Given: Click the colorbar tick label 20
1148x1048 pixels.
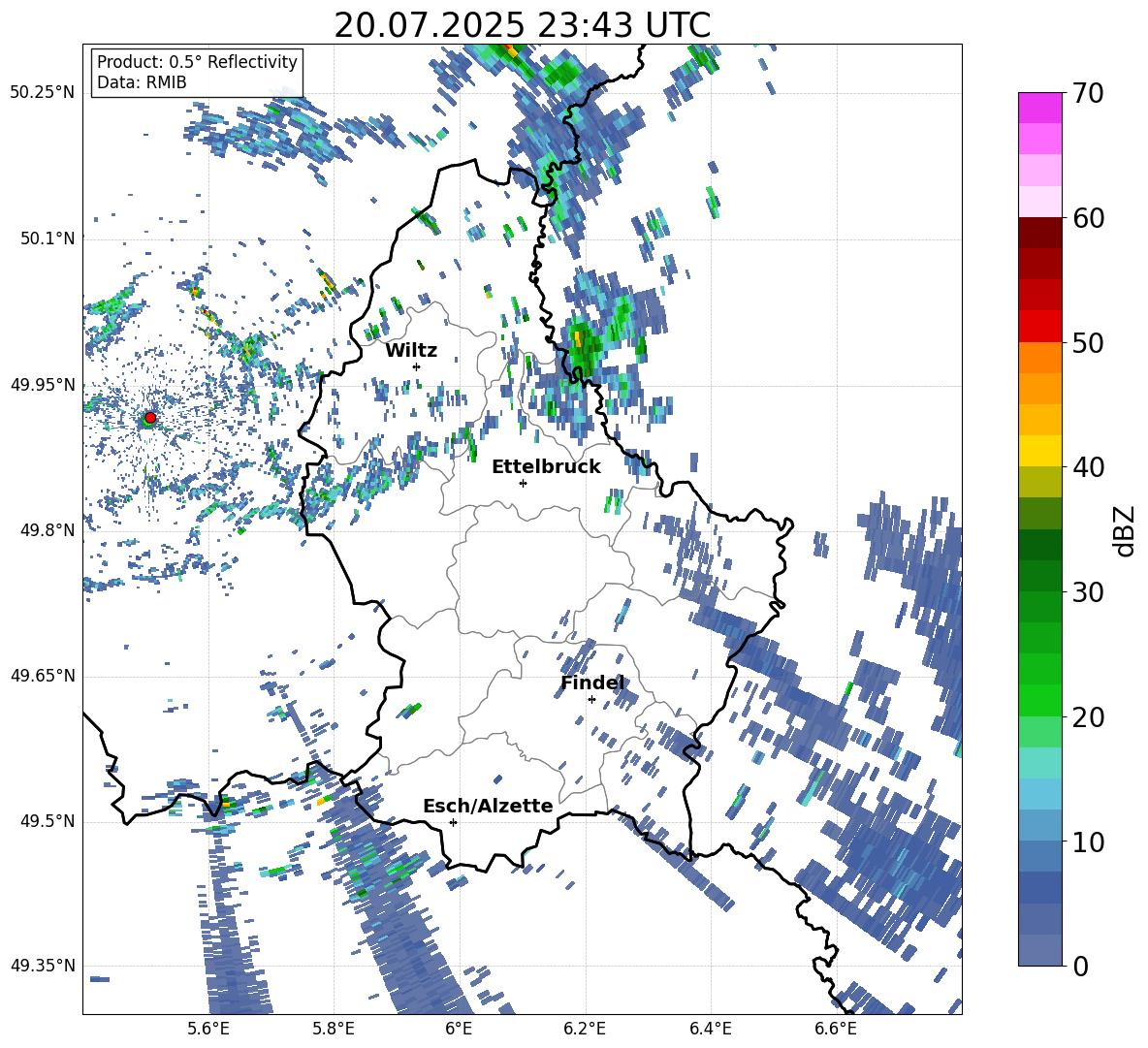Looking at the screenshot, I should point(1088,718).
